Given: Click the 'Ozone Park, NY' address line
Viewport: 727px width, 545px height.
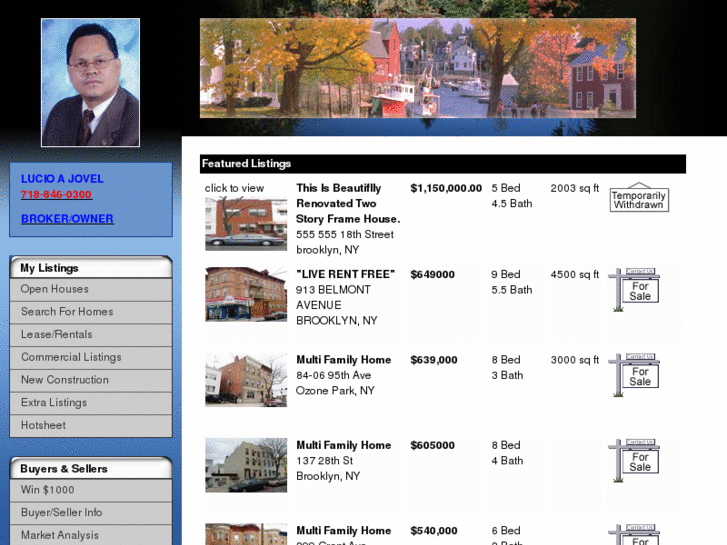Looking at the screenshot, I should tap(335, 391).
